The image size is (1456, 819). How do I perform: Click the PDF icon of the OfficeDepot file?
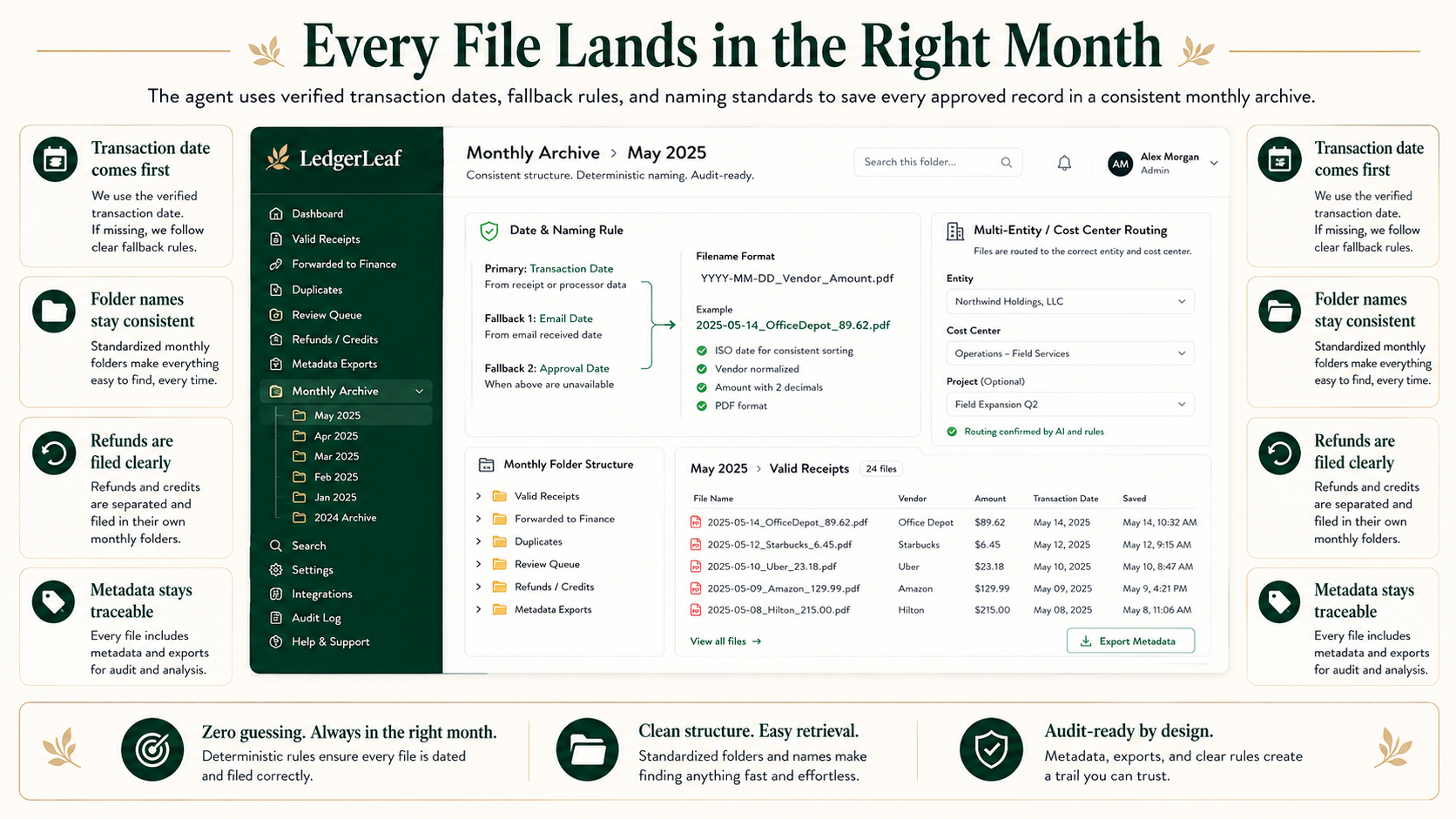tap(696, 522)
